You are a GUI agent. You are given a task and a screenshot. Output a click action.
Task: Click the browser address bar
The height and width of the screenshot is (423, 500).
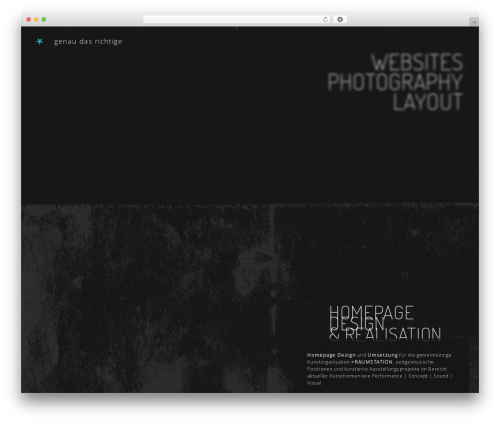[237, 20]
